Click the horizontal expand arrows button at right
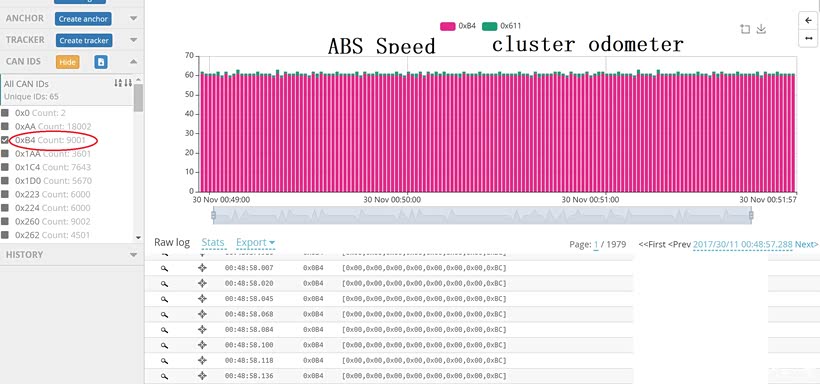The image size is (820, 384). [x=808, y=38]
